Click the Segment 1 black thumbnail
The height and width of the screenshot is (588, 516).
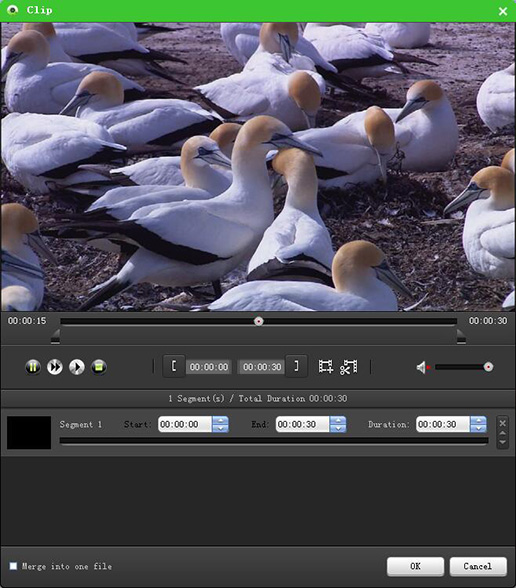[29, 432]
